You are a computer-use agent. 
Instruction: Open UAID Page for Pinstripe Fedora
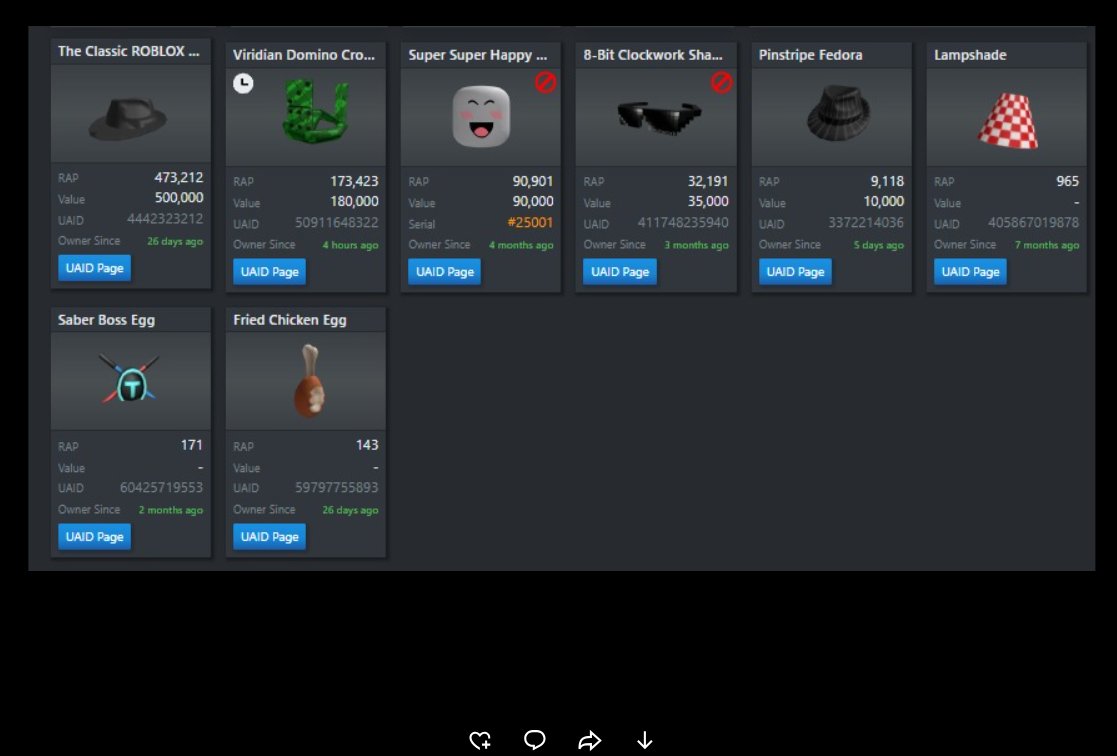[795, 271]
